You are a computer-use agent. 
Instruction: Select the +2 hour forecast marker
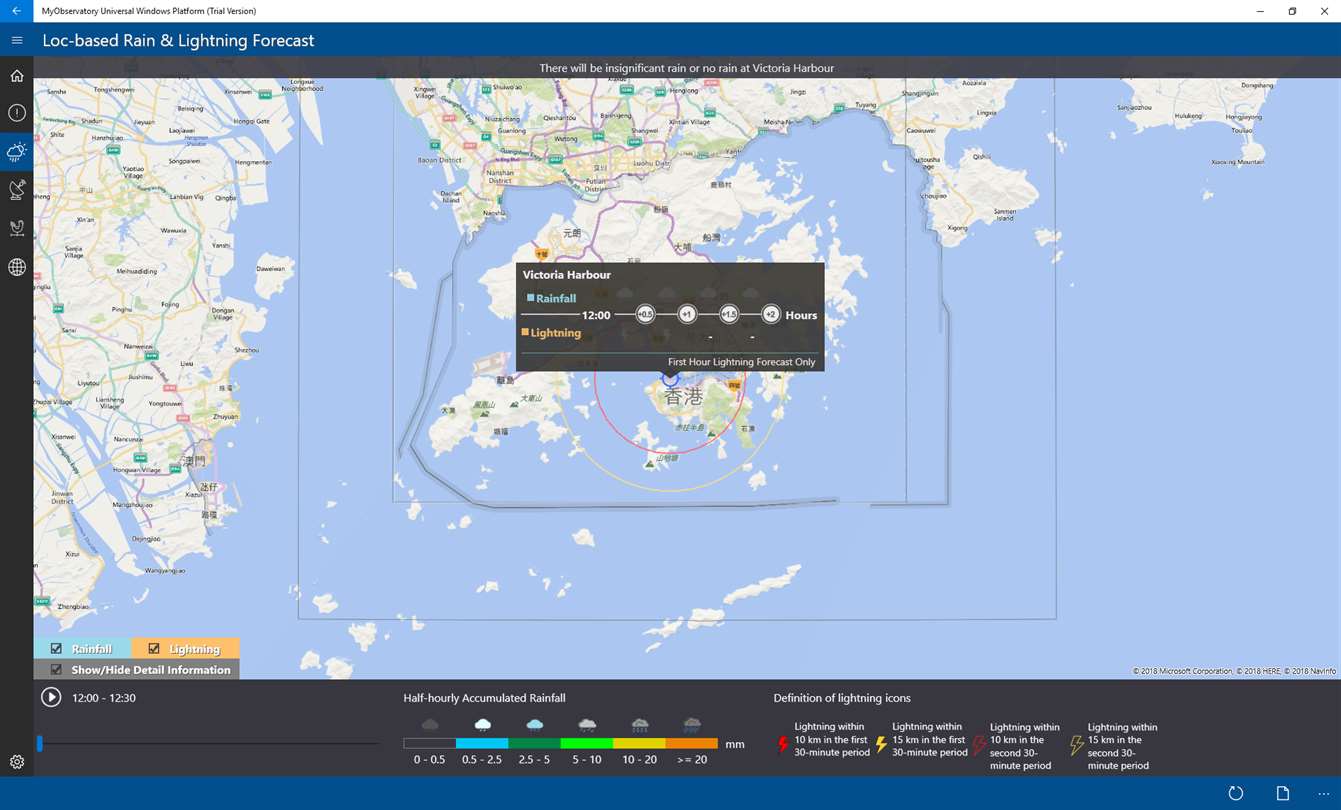click(771, 314)
